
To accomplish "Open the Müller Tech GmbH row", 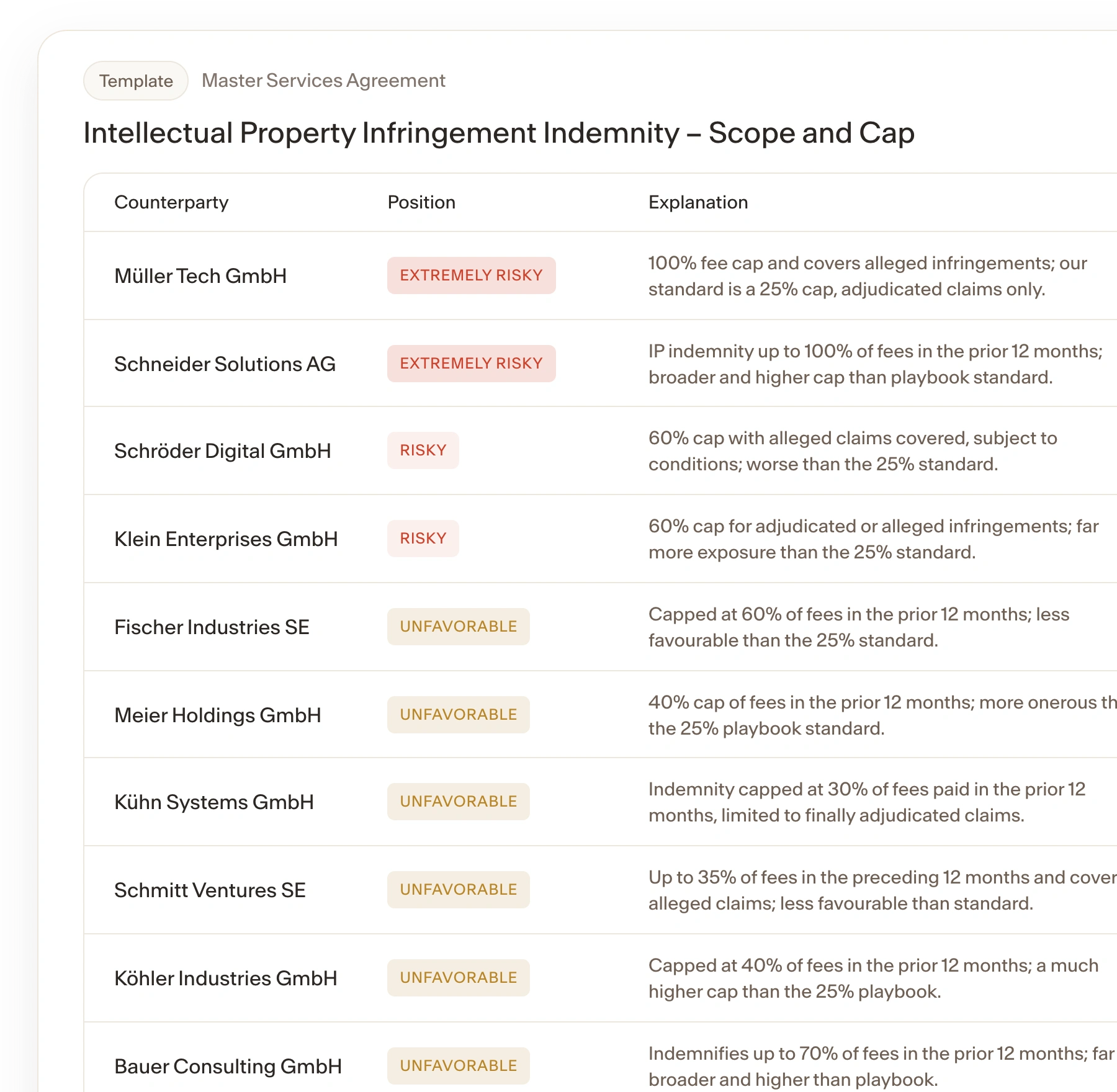I will (x=600, y=276).
